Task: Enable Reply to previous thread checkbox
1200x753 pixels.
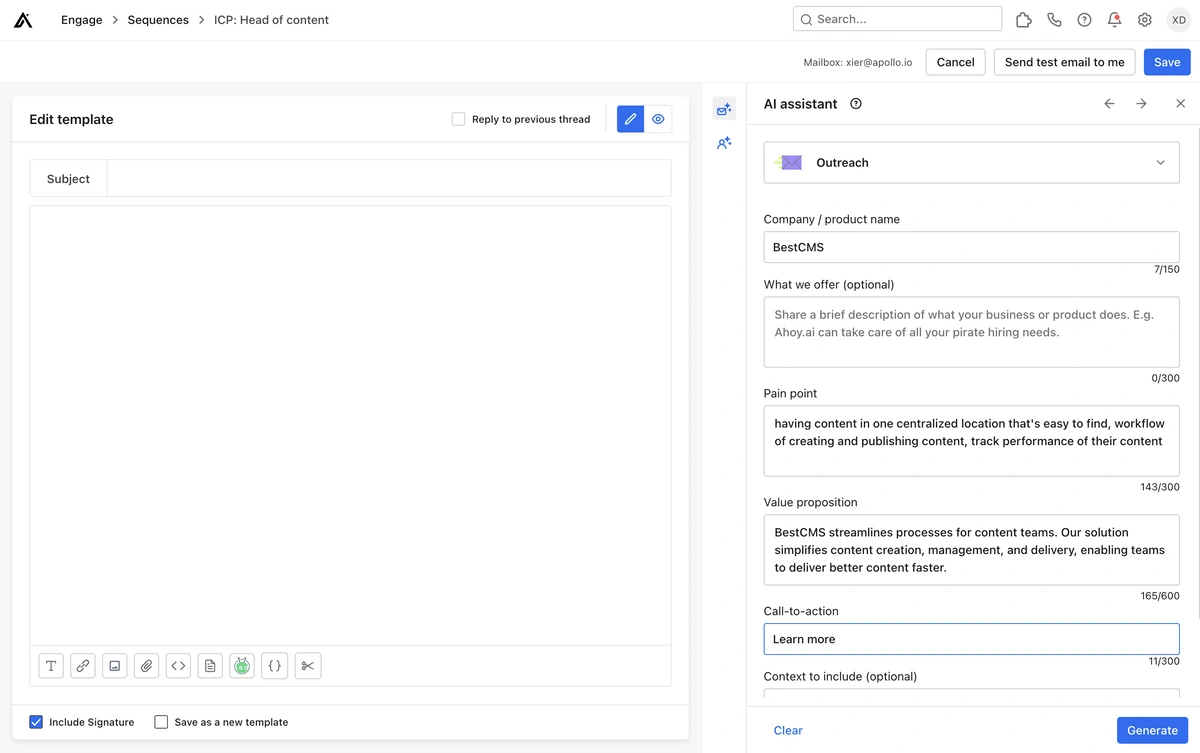Action: pos(458,119)
